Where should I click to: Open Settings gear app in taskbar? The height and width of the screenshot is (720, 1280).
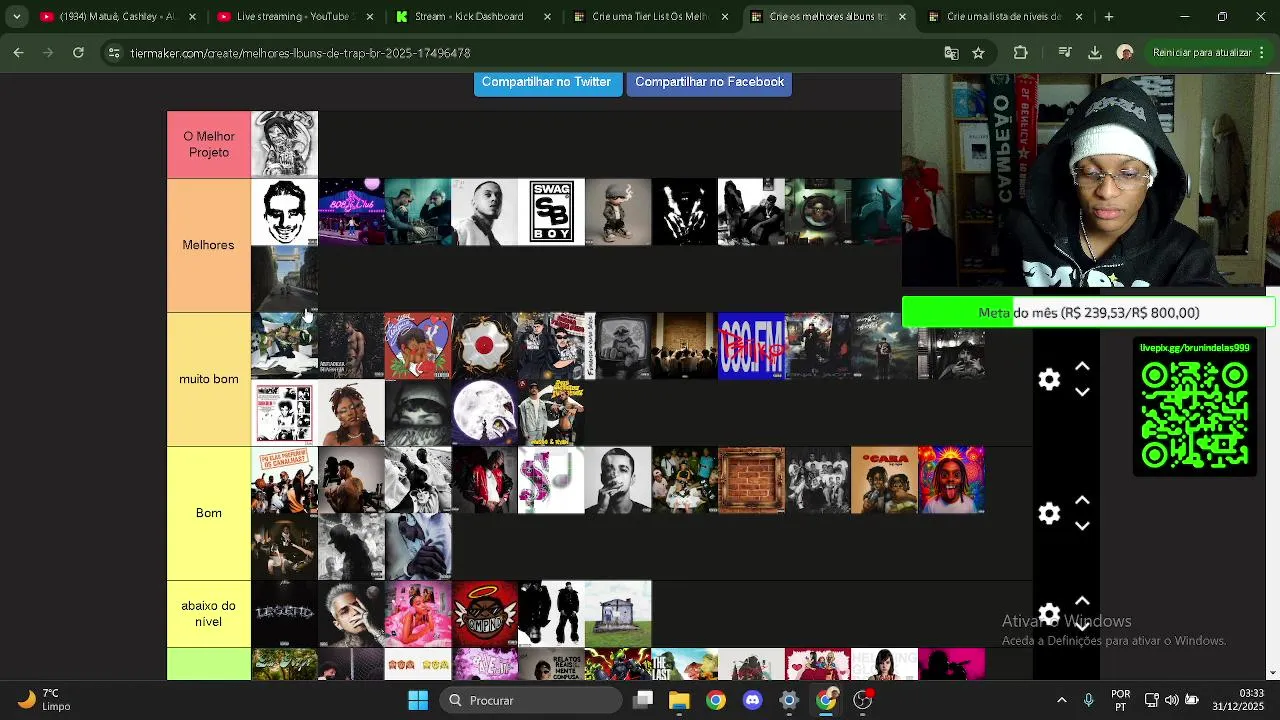pyautogui.click(x=789, y=700)
